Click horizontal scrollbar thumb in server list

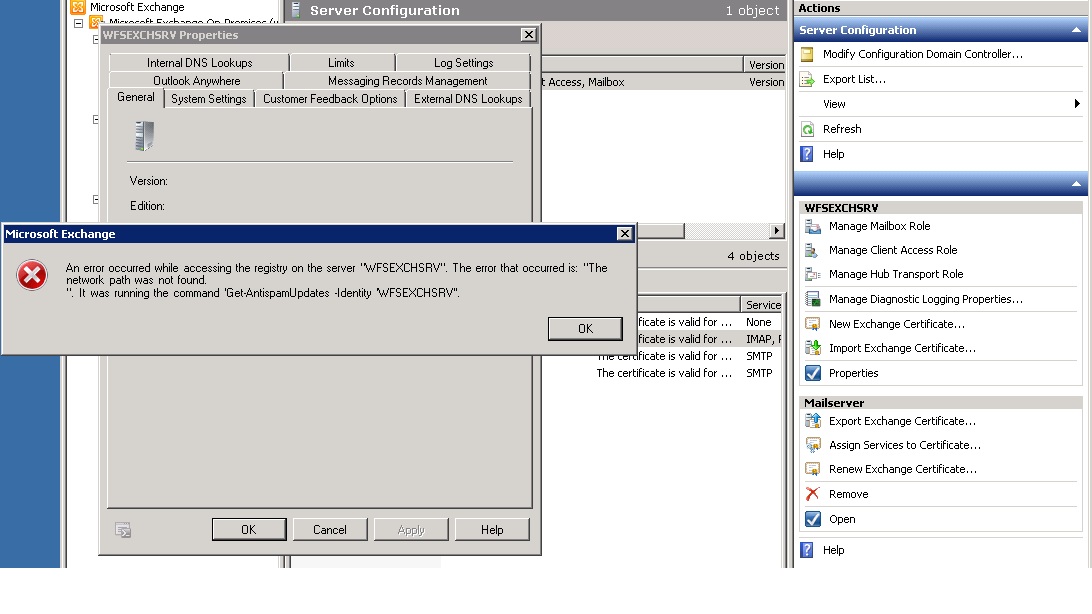point(661,231)
